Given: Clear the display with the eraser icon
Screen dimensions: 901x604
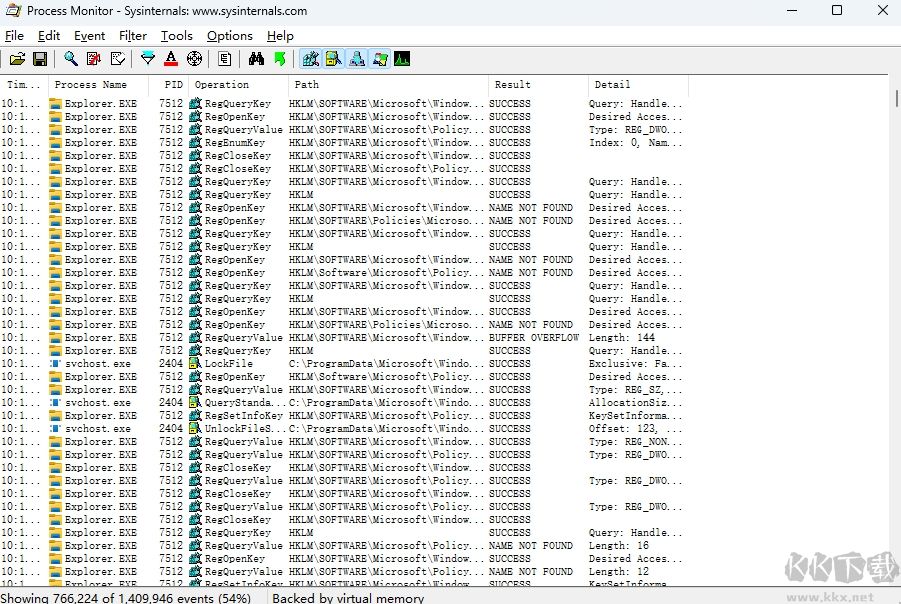Looking at the screenshot, I should point(117,59).
